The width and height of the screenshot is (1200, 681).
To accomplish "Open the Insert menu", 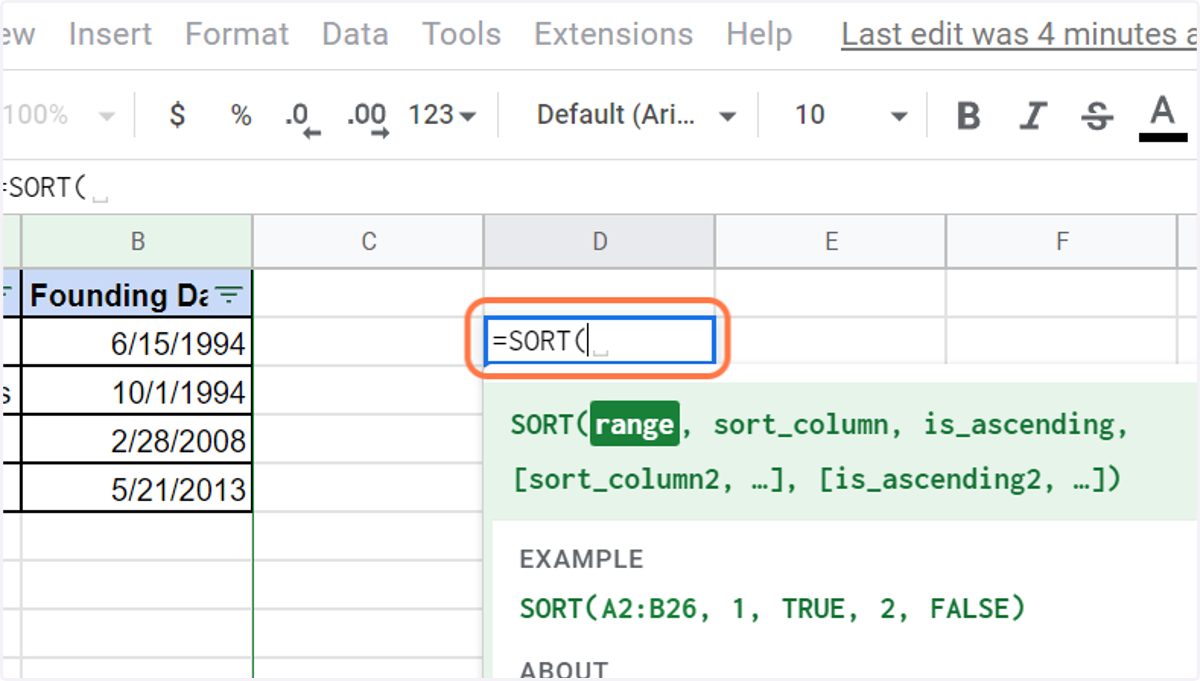I will pyautogui.click(x=110, y=34).
